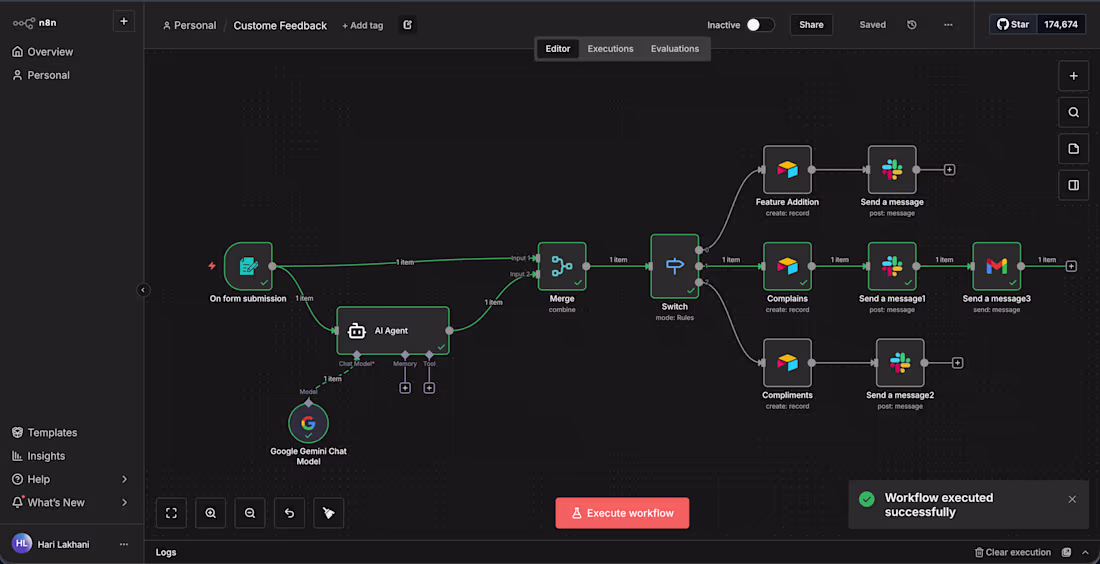Open the AI Agent node
1100x564 pixels.
pos(393,330)
